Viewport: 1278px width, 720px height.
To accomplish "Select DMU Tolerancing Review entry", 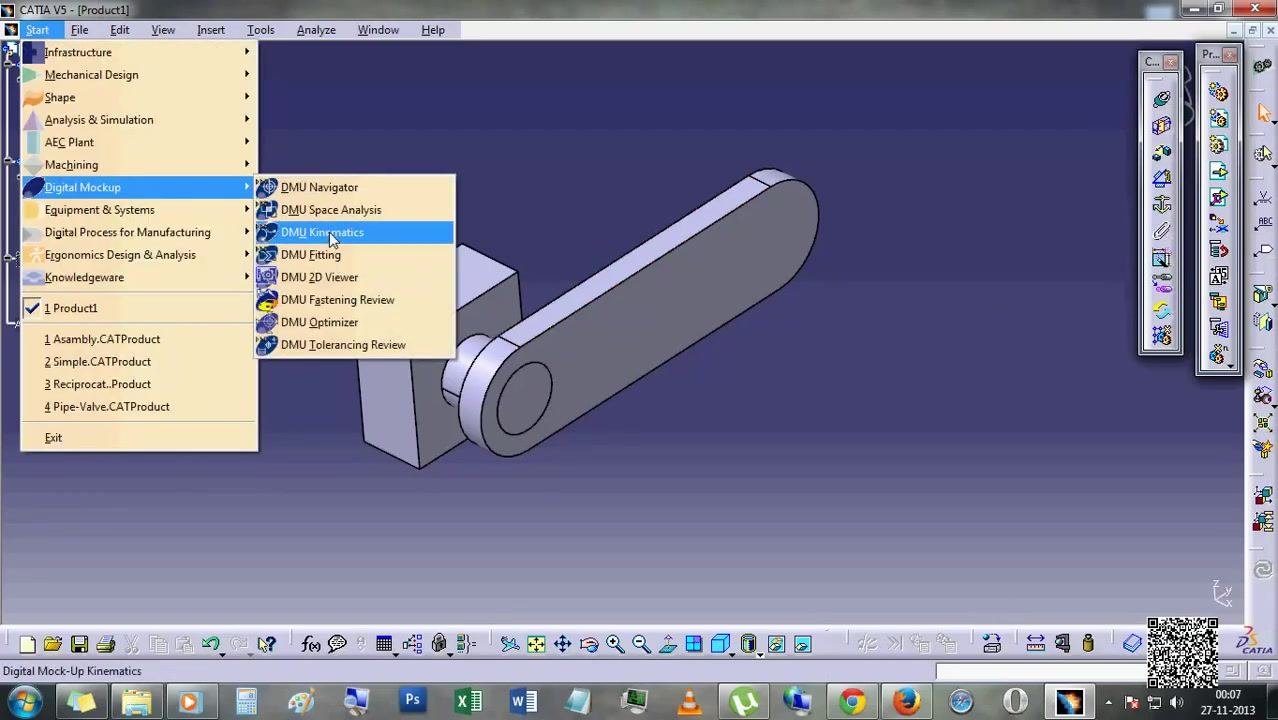I will (354, 345).
